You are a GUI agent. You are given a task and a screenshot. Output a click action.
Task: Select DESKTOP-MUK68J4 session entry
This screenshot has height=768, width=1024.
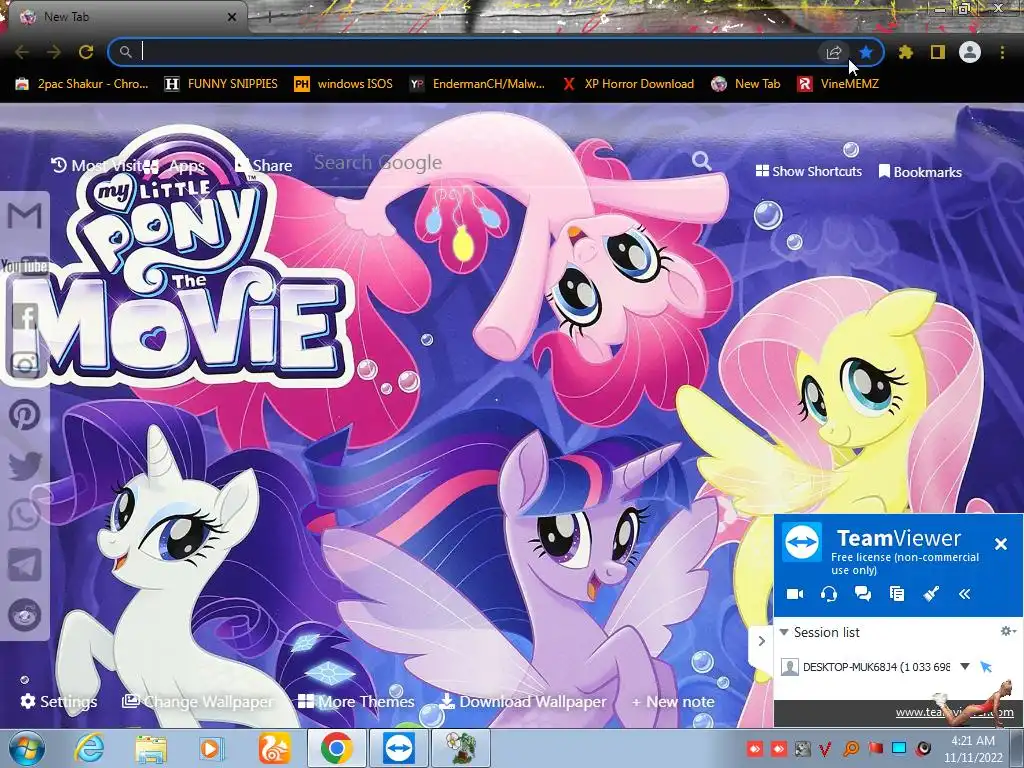[x=876, y=667]
